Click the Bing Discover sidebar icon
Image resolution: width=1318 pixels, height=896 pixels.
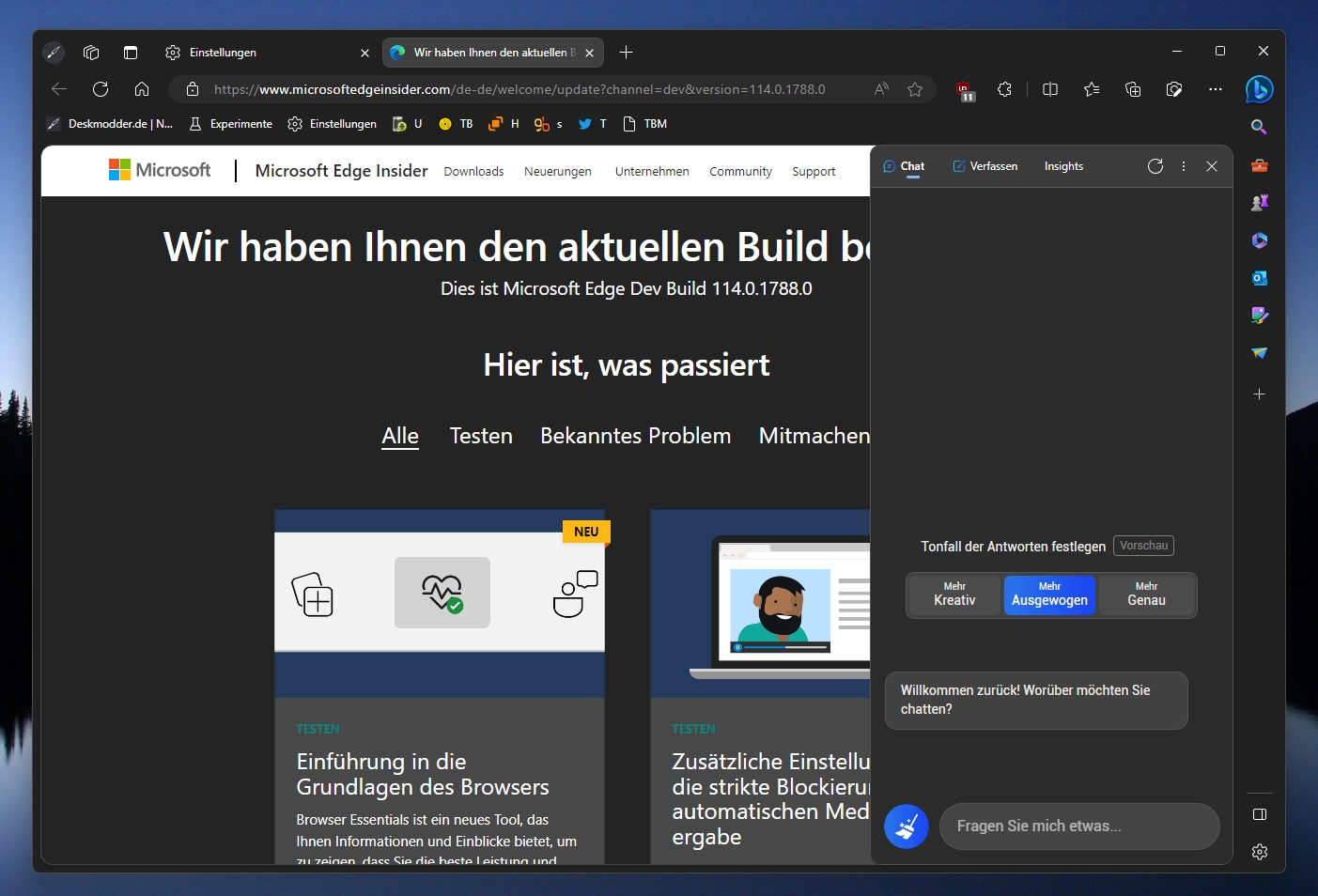[x=1259, y=89]
